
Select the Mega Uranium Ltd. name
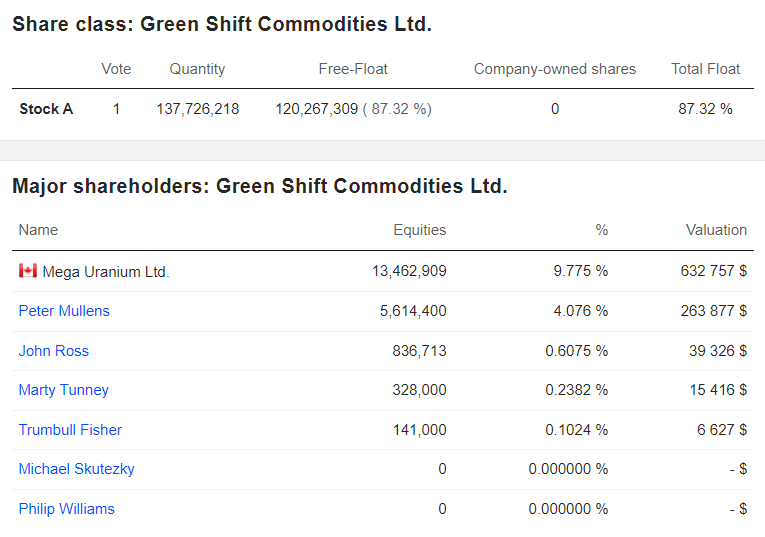pyautogui.click(x=106, y=272)
